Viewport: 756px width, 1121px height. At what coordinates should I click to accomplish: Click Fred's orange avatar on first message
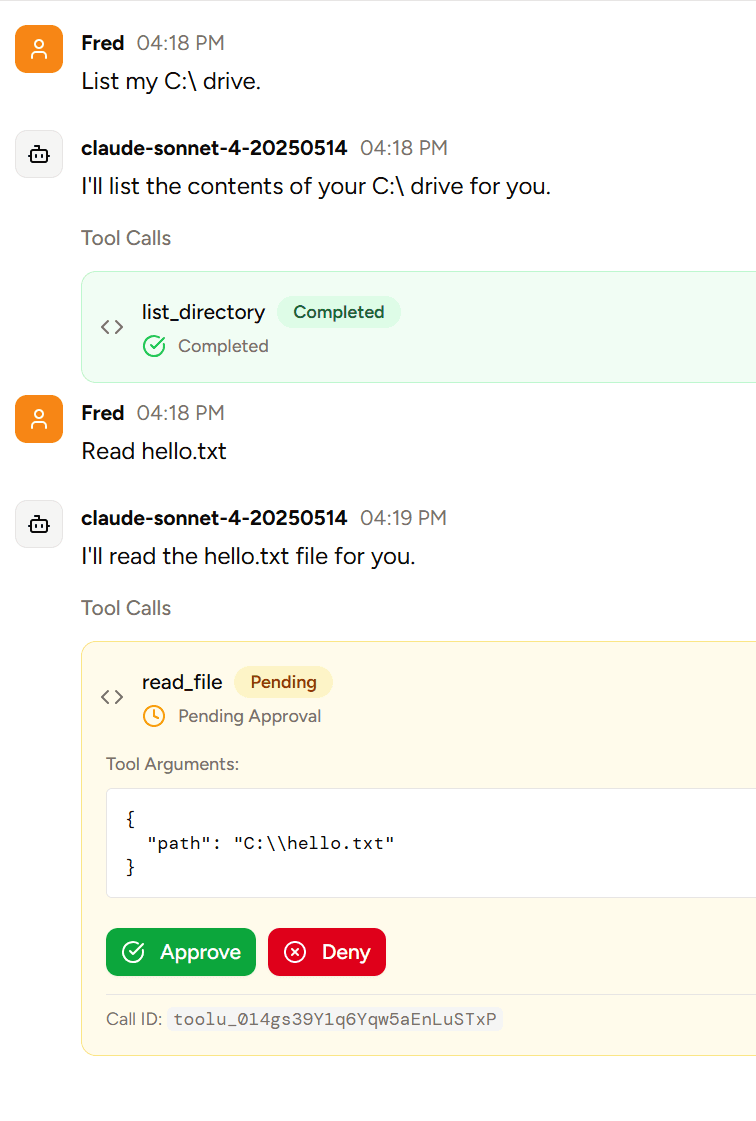39,49
